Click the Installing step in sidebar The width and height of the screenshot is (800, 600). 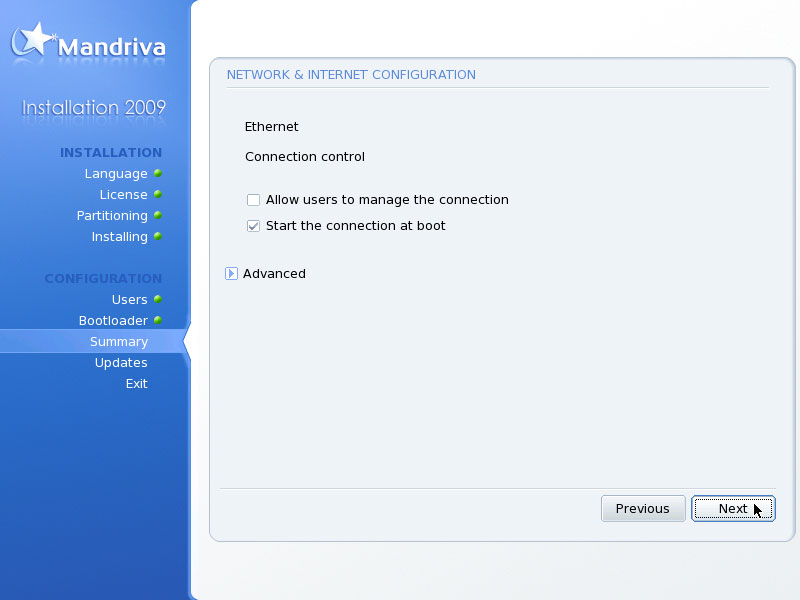tap(119, 237)
